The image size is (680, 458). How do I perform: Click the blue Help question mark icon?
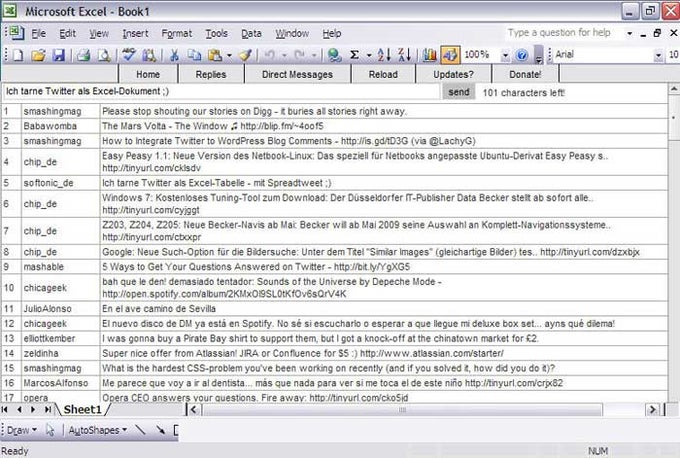click(522, 55)
